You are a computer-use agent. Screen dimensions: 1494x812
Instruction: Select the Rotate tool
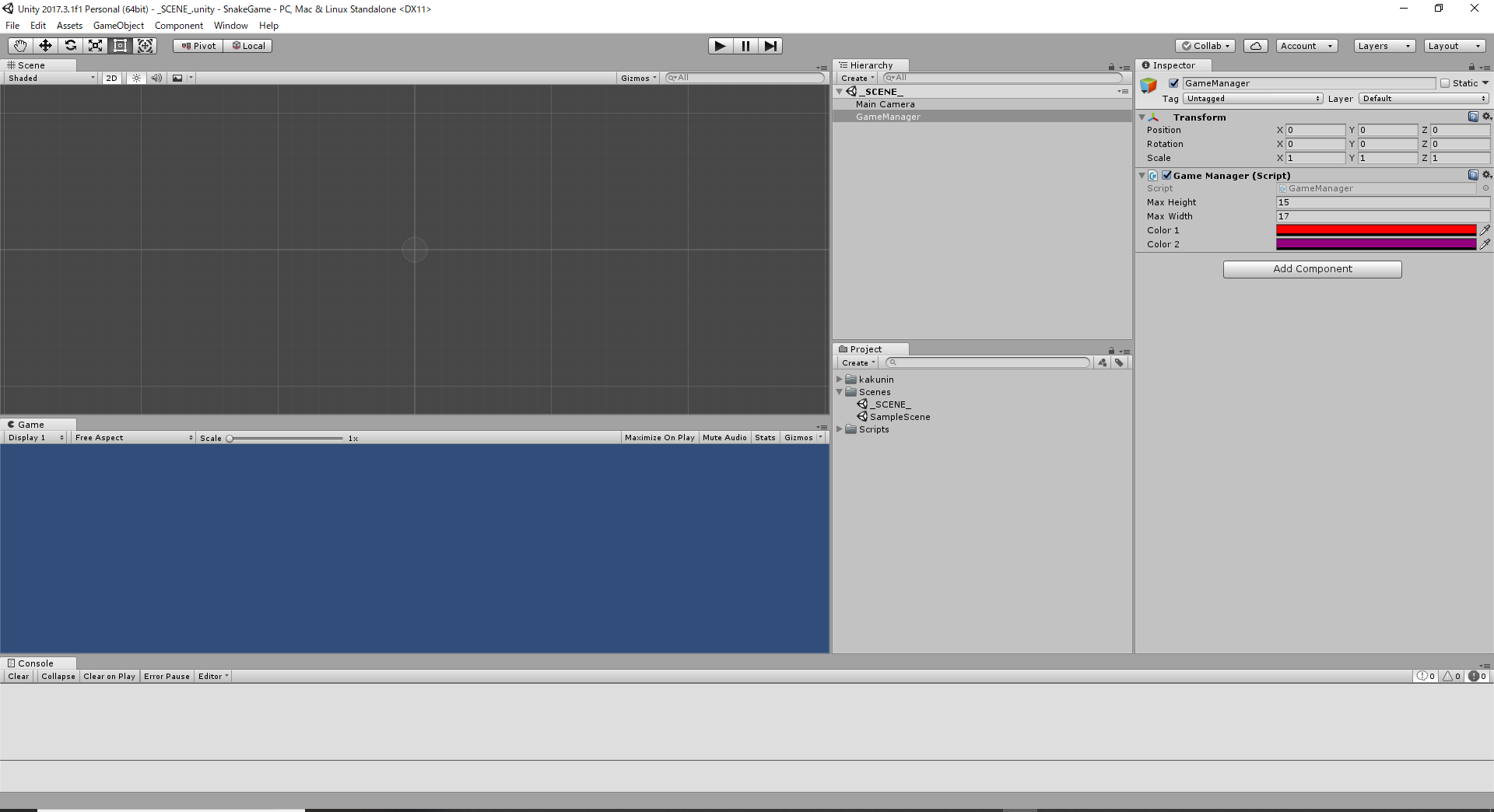(x=70, y=46)
